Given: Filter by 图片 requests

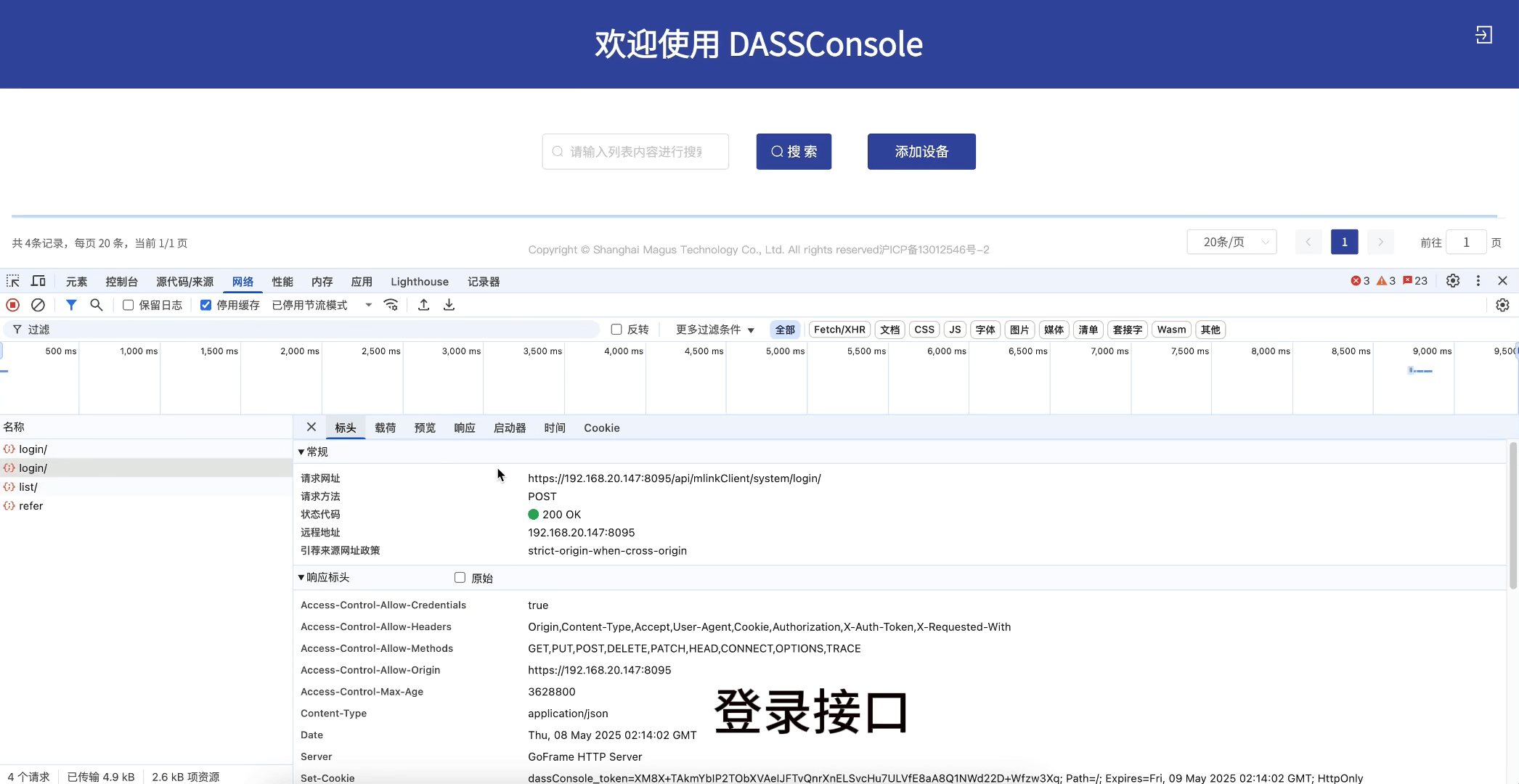Looking at the screenshot, I should [x=1019, y=330].
